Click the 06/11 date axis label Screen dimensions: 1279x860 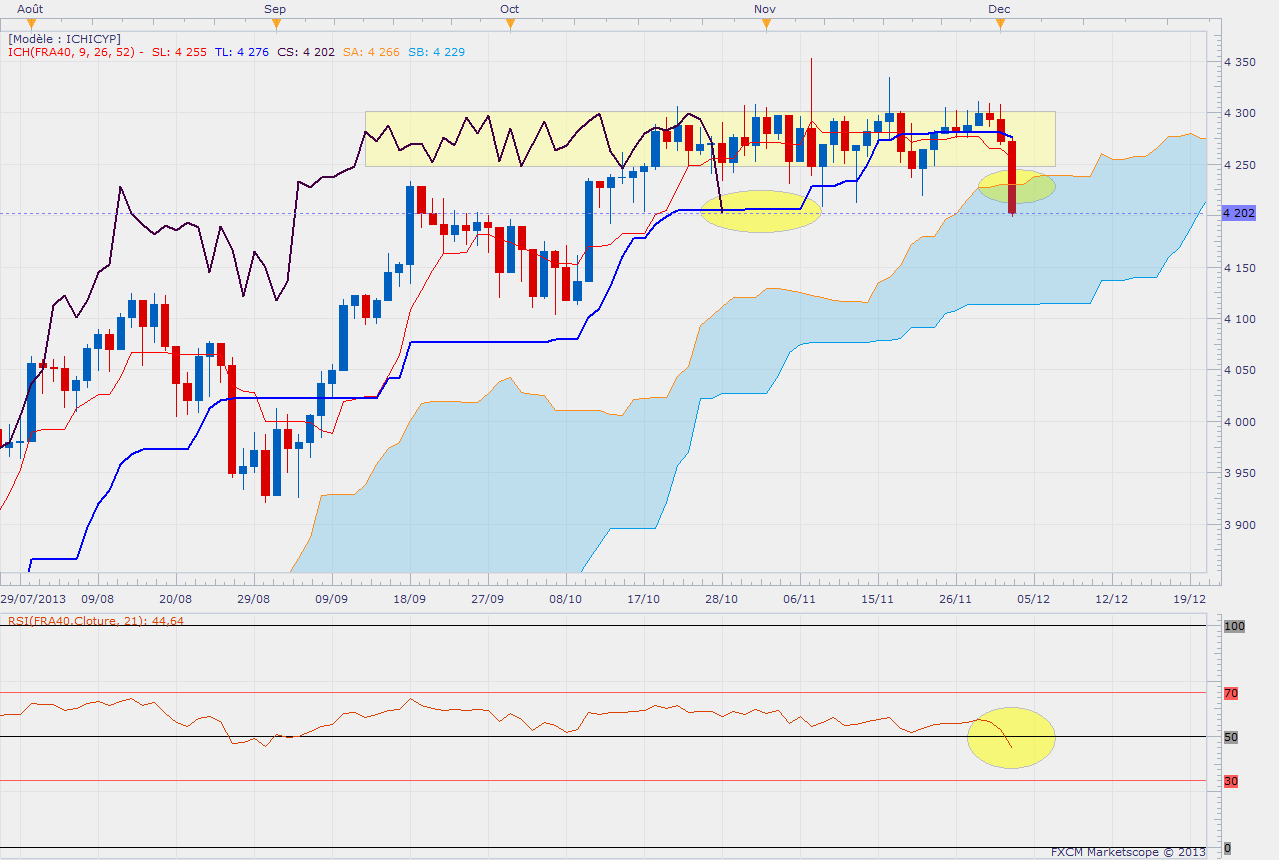tap(800, 598)
